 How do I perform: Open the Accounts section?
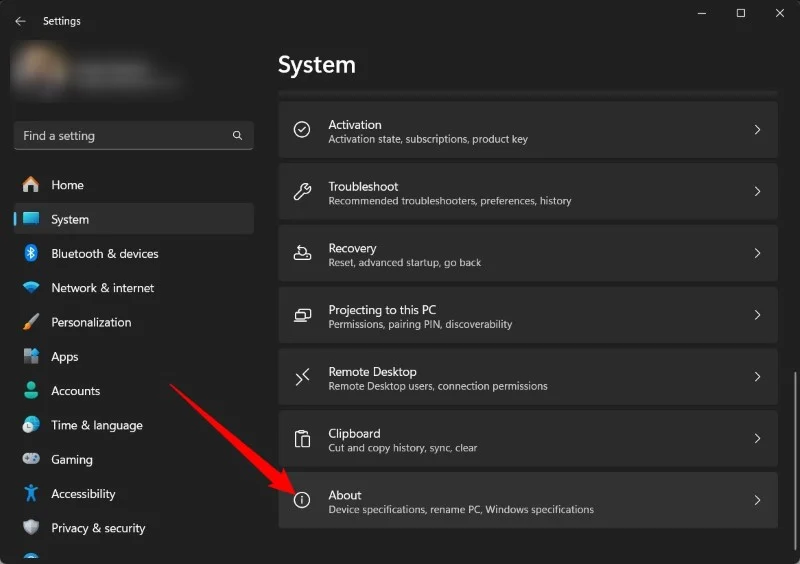click(134, 390)
